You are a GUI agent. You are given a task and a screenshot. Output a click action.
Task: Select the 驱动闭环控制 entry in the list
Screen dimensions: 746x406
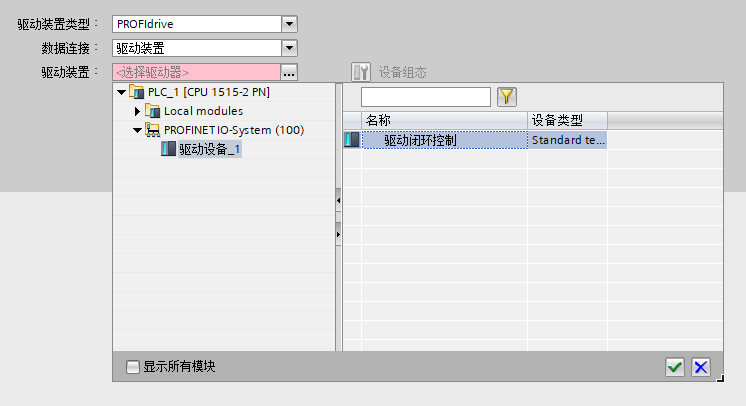point(420,141)
